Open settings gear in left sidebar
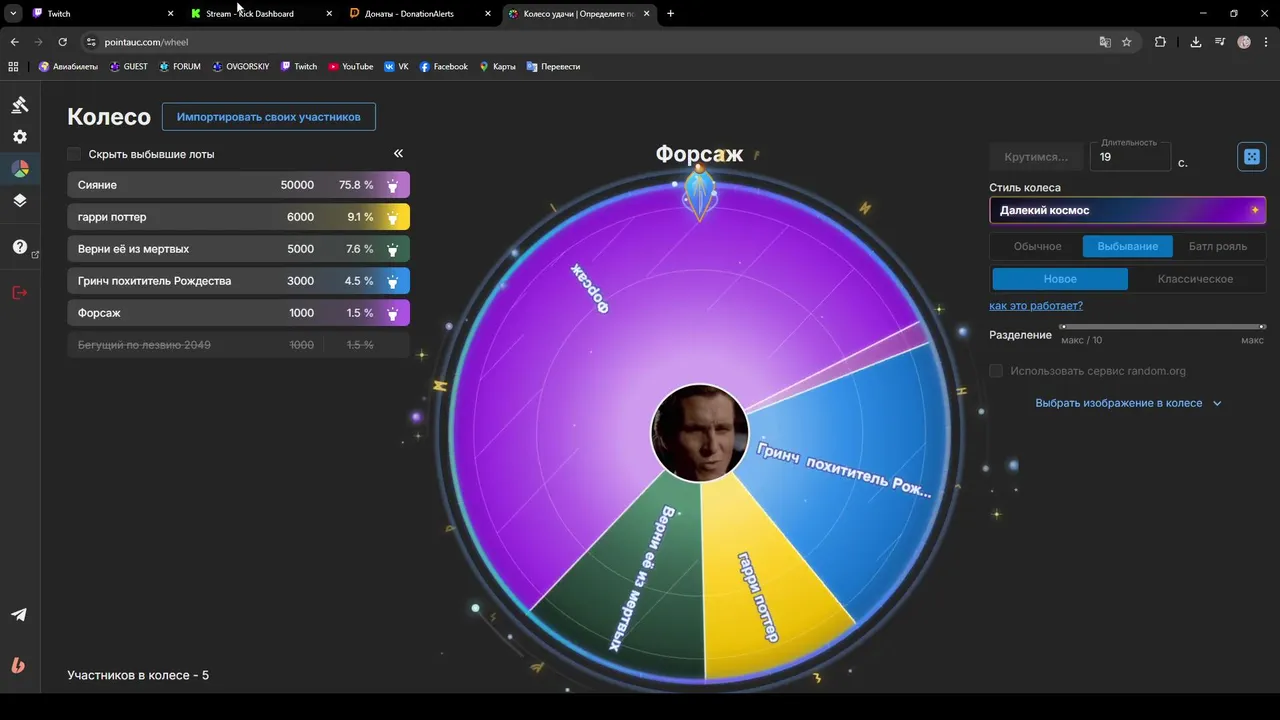The width and height of the screenshot is (1280, 720). point(20,137)
